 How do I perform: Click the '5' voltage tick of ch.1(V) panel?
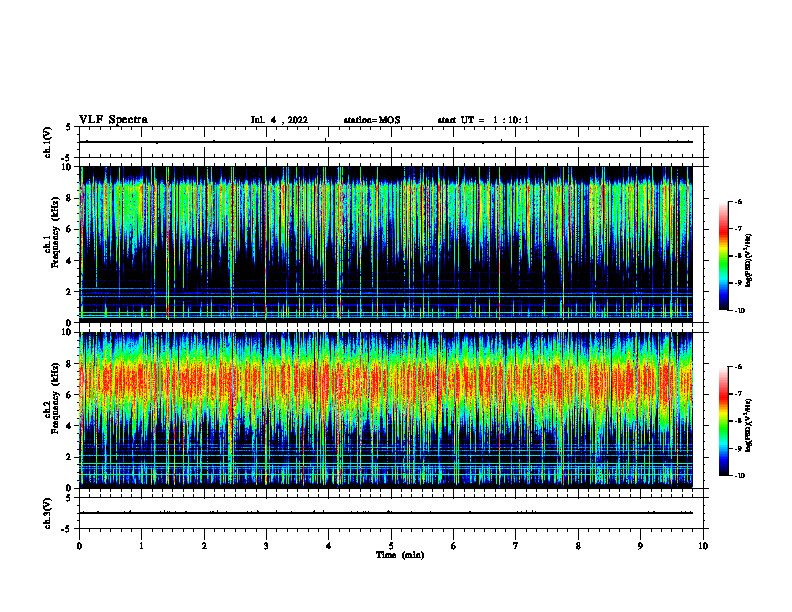[69, 127]
